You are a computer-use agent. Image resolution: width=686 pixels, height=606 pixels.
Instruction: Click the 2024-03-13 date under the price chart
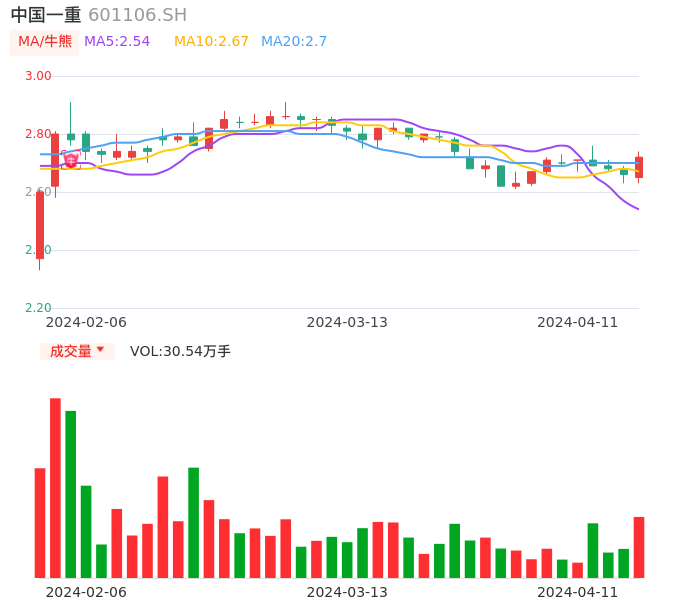pyautogui.click(x=347, y=322)
